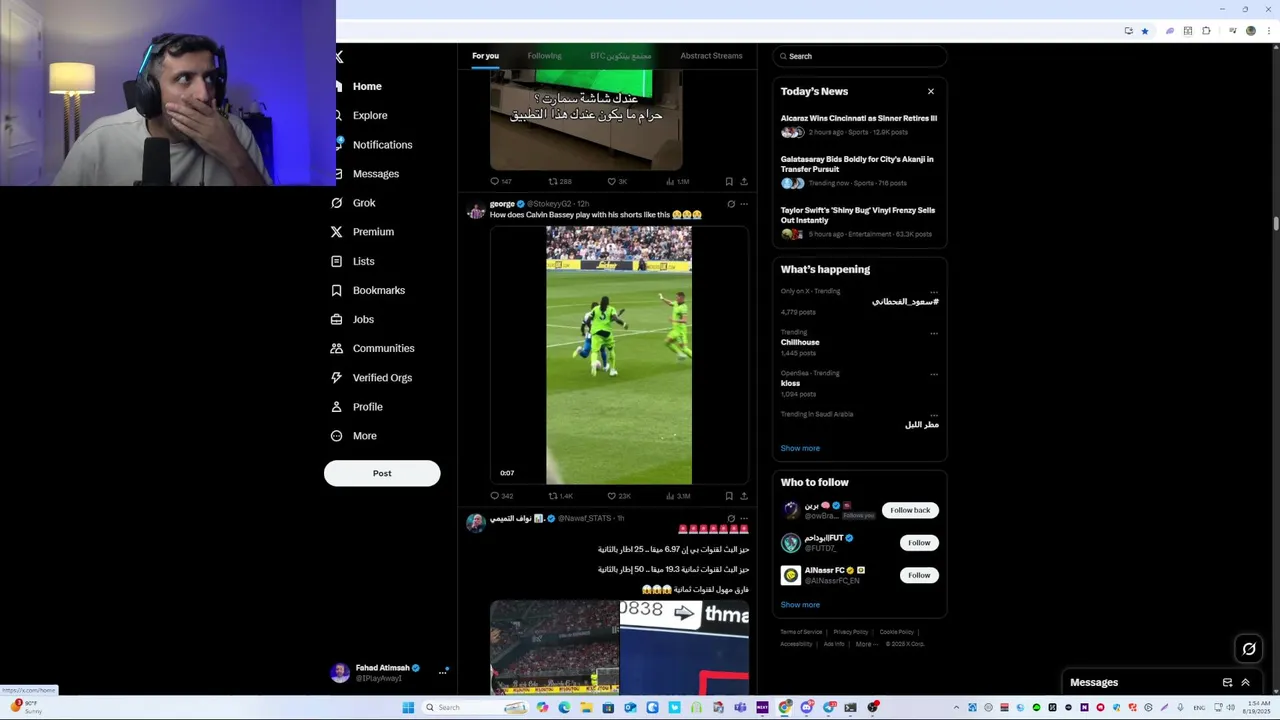Open the Chrome three-dot menu

tap(1269, 31)
